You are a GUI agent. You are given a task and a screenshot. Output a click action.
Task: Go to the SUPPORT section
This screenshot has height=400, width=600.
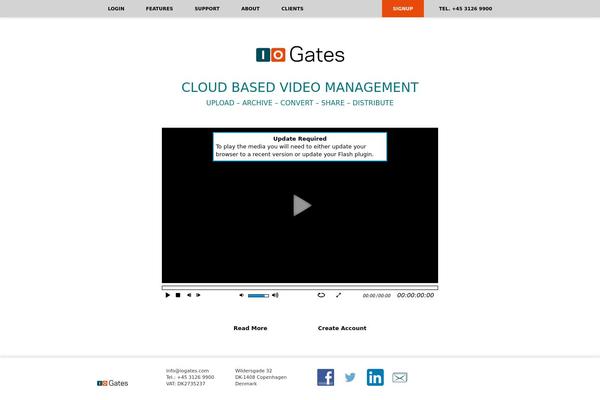[207, 8]
